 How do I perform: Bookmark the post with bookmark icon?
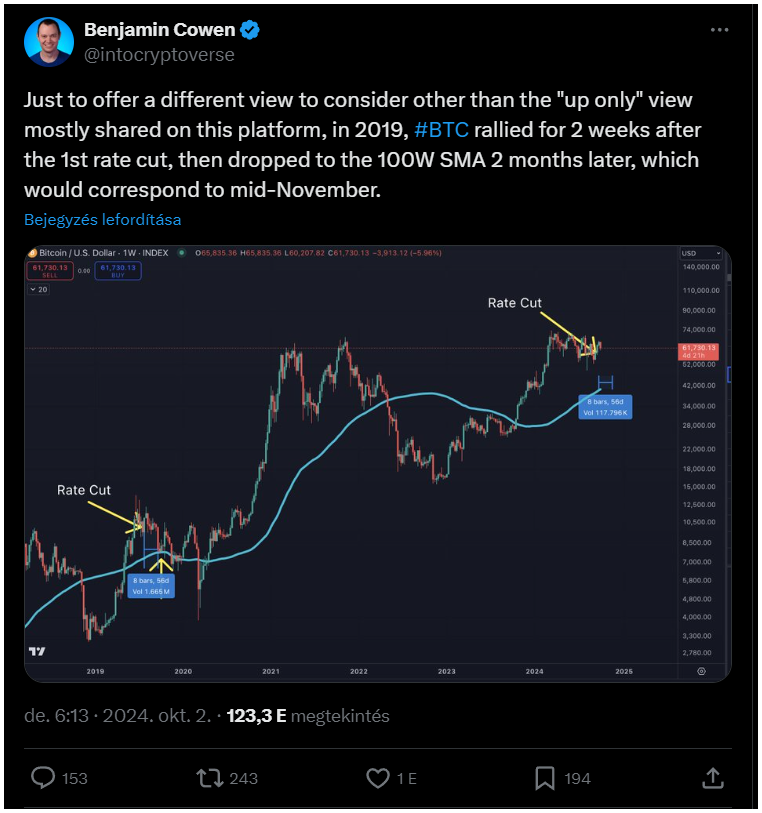click(545, 778)
